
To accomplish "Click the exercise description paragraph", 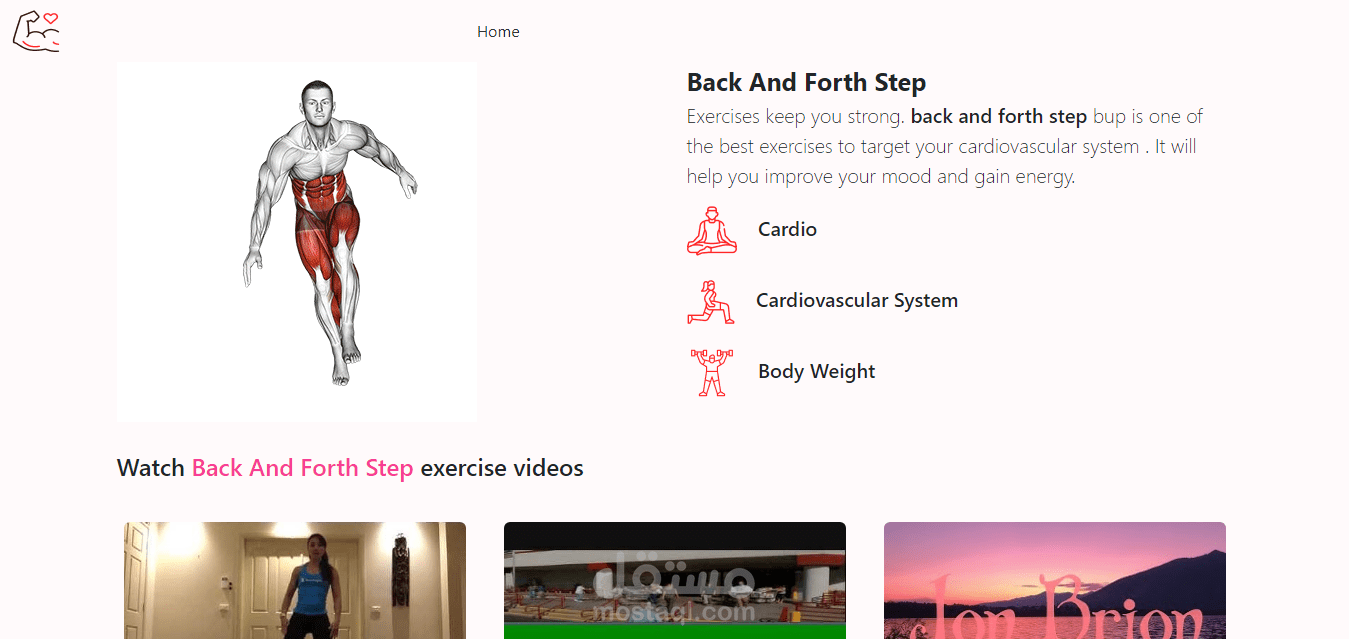I will click(945, 147).
